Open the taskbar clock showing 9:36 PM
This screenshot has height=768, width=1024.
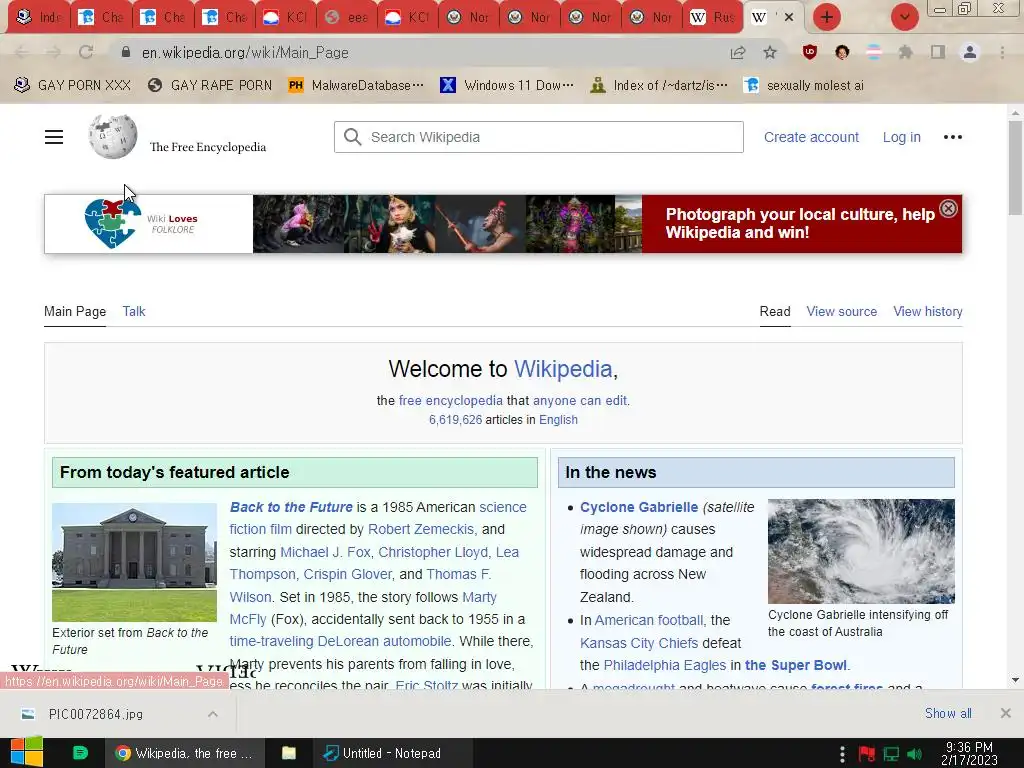point(969,754)
